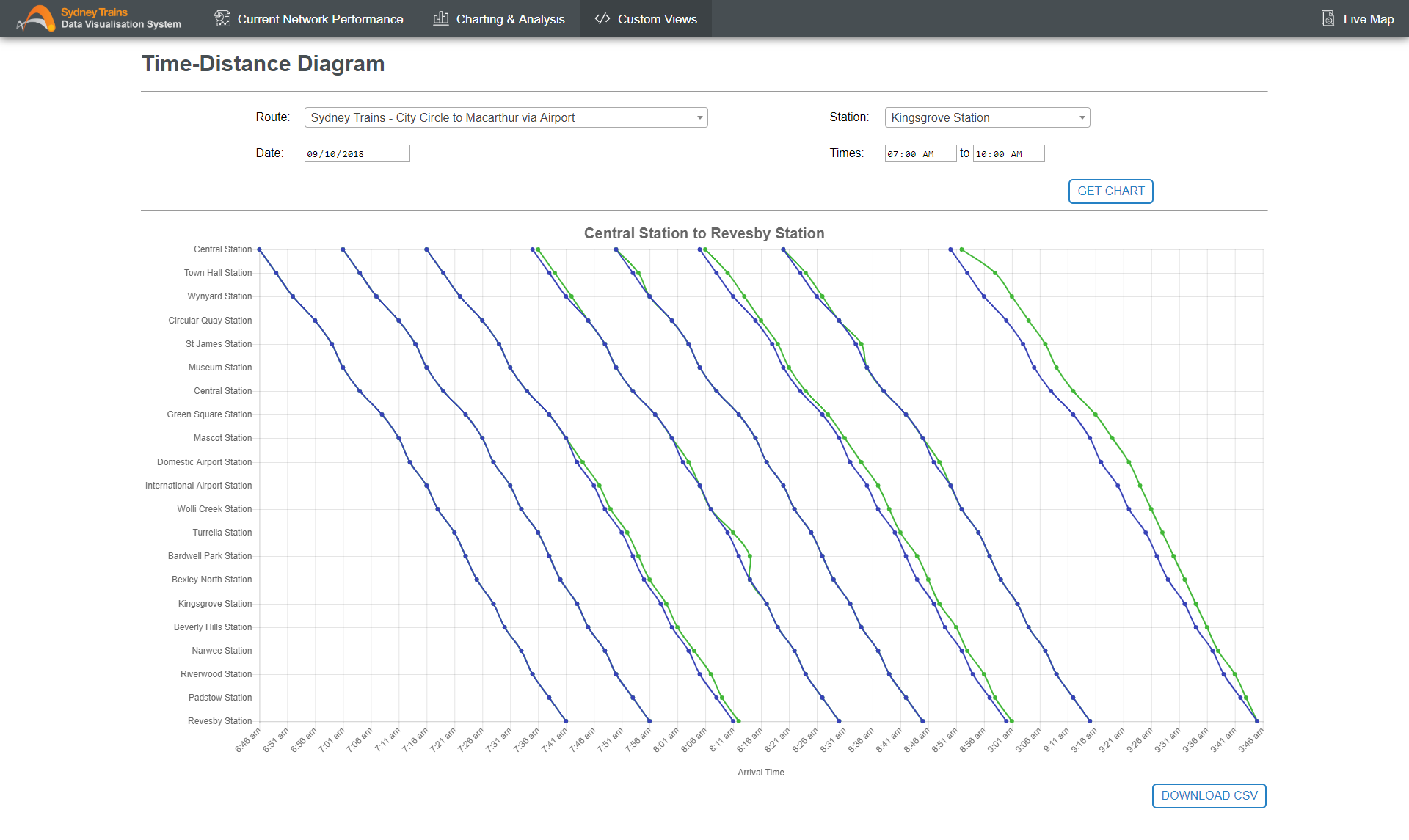Open Current Network Performance menu

309,18
